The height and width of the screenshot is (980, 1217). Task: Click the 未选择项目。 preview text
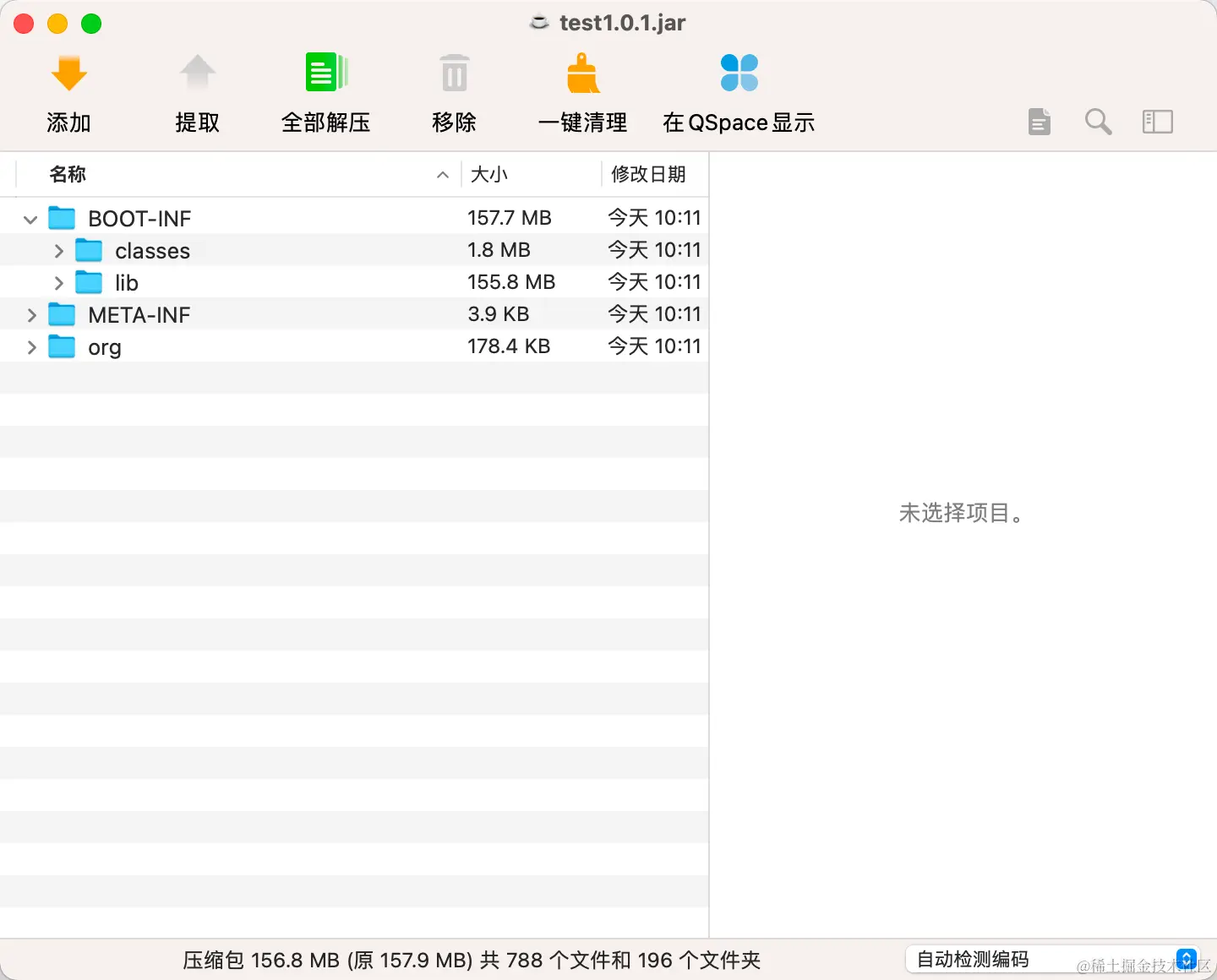[962, 513]
